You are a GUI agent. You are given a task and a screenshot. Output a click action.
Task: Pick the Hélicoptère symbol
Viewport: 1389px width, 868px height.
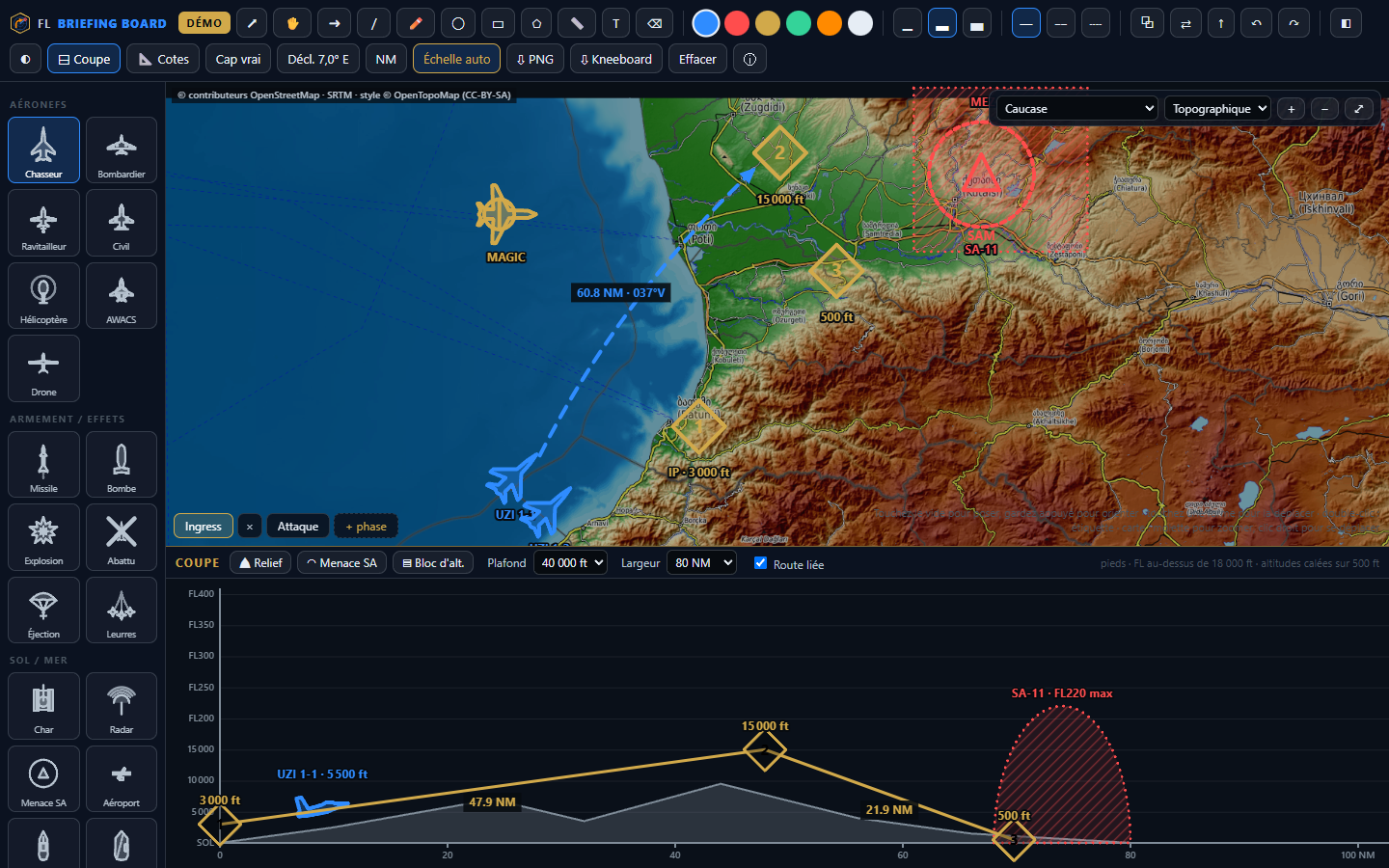pos(43,295)
